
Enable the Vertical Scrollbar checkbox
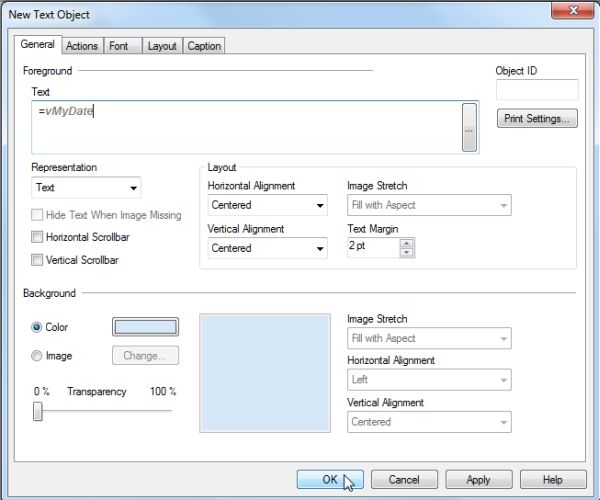click(x=38, y=260)
